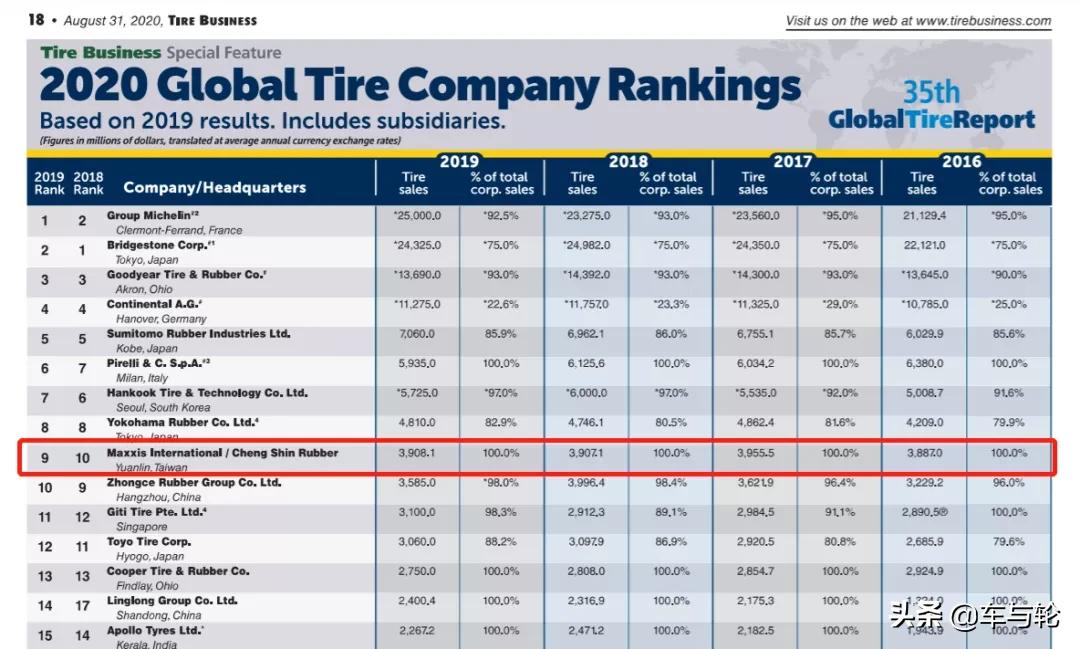
Task: Click Maxxis 2017 tire sales 3,955.5
Action: point(756,453)
